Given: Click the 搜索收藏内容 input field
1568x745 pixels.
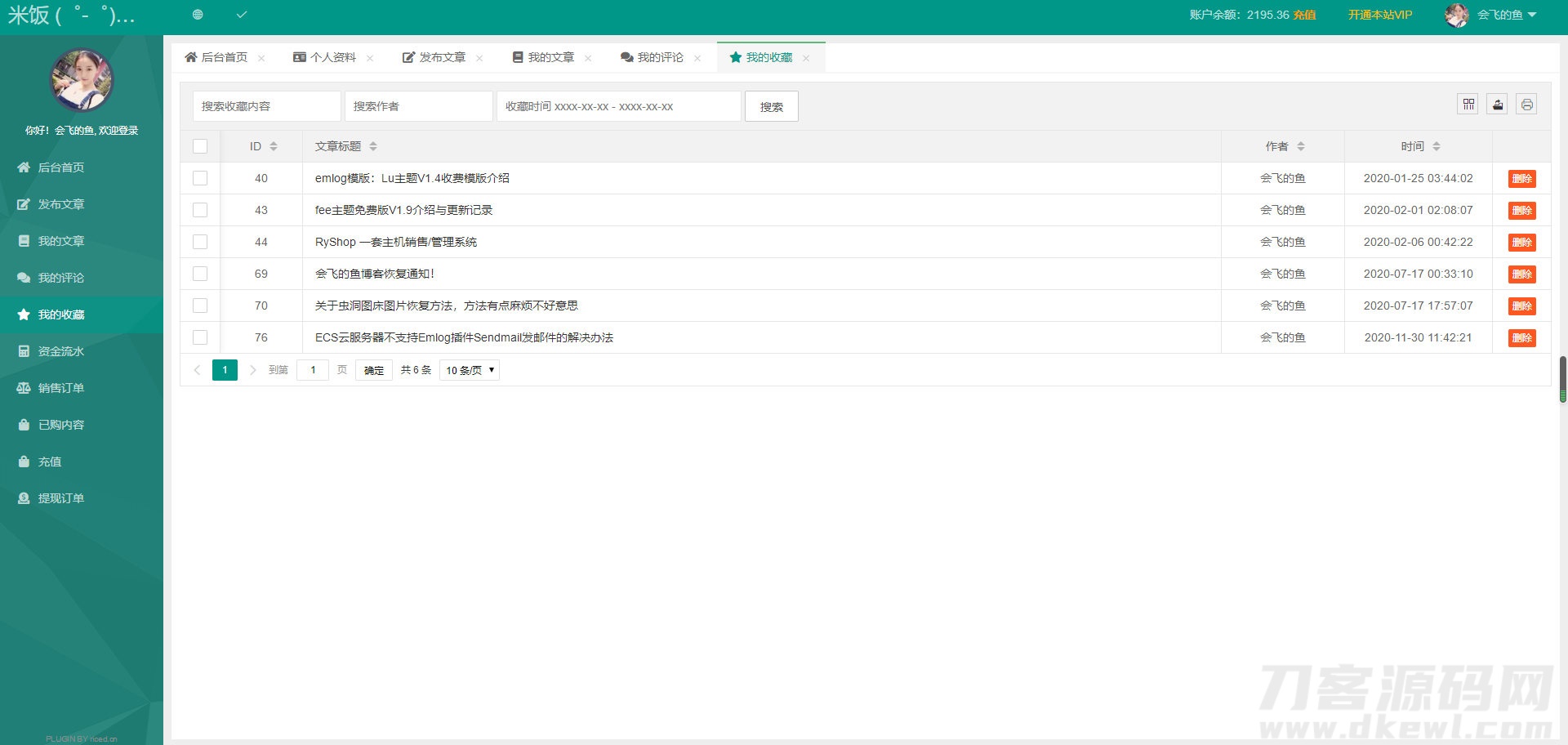Looking at the screenshot, I should tap(266, 106).
